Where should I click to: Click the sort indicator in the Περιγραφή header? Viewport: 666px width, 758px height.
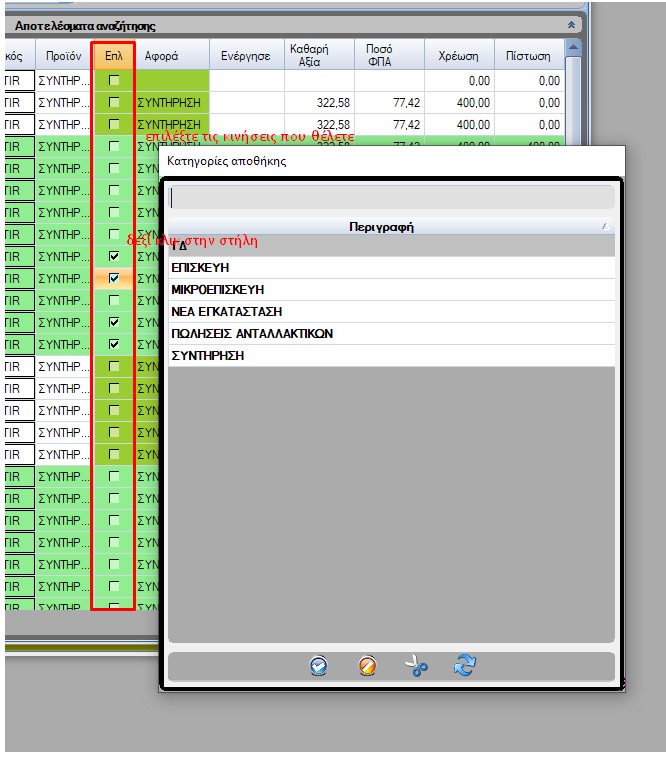[x=604, y=227]
